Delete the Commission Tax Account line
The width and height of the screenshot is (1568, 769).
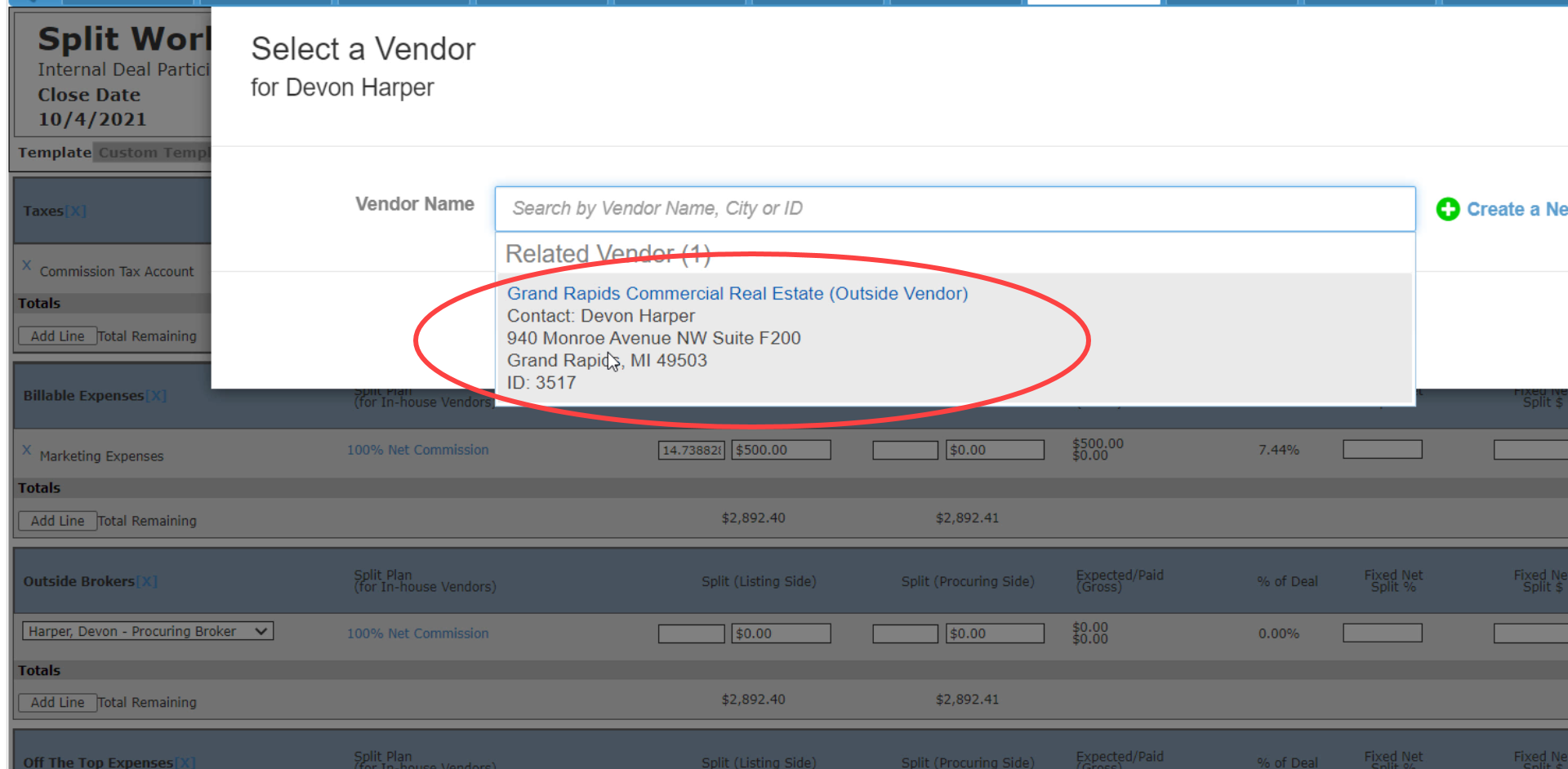point(27,265)
